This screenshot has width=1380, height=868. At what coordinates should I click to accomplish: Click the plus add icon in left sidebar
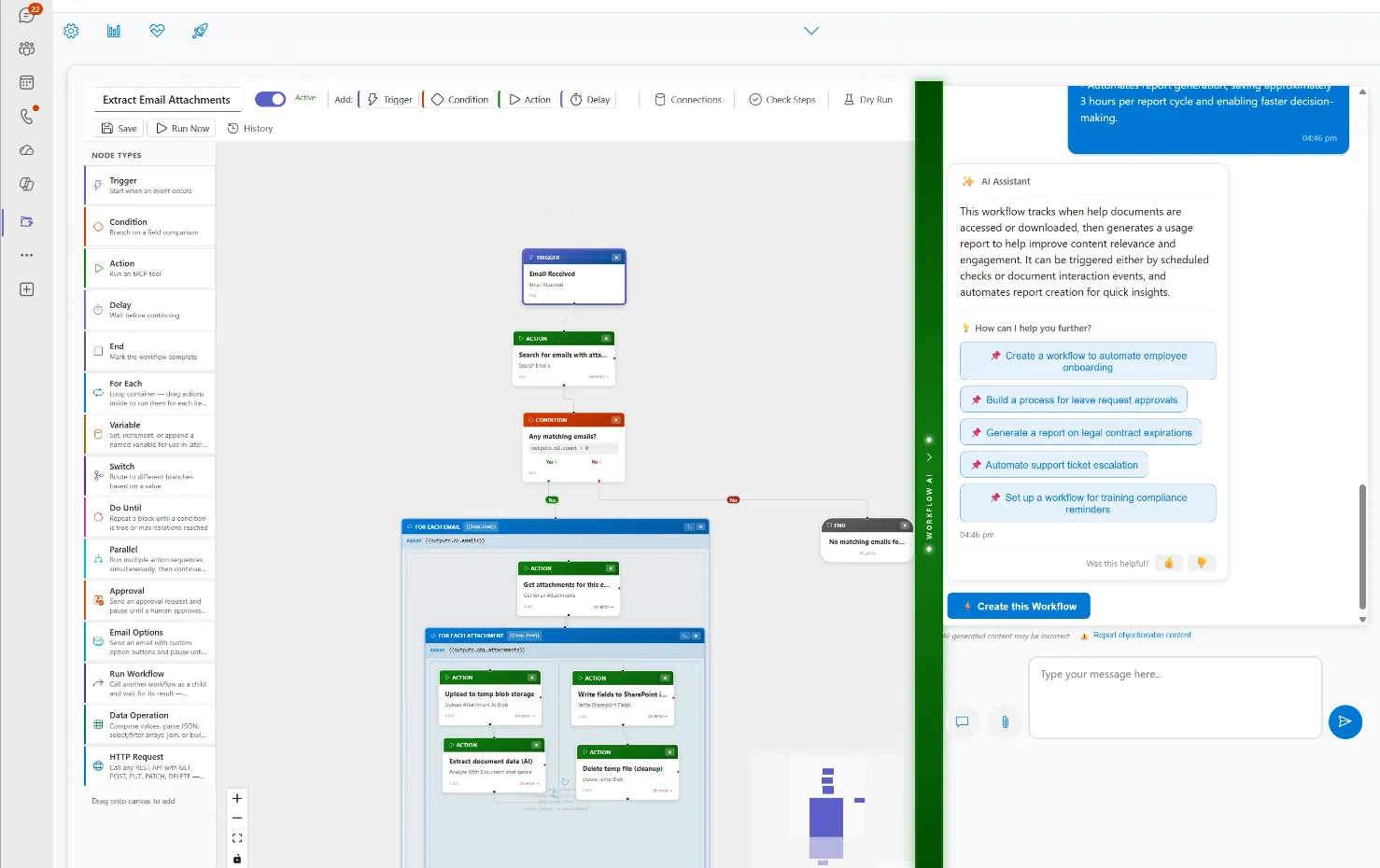[27, 289]
